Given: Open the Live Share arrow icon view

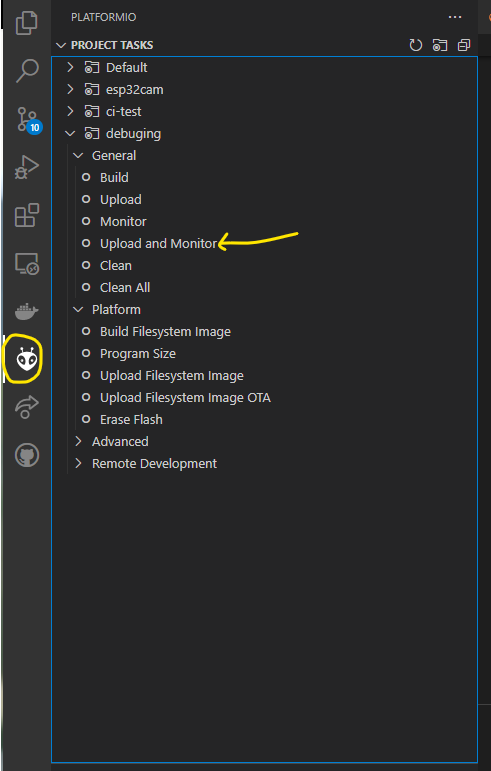Looking at the screenshot, I should [27, 407].
